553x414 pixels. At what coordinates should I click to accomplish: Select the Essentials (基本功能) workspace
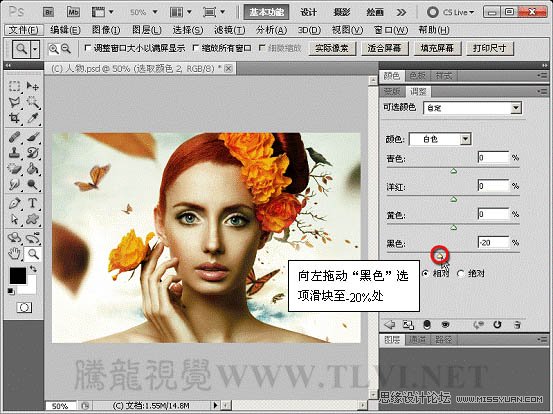point(267,12)
